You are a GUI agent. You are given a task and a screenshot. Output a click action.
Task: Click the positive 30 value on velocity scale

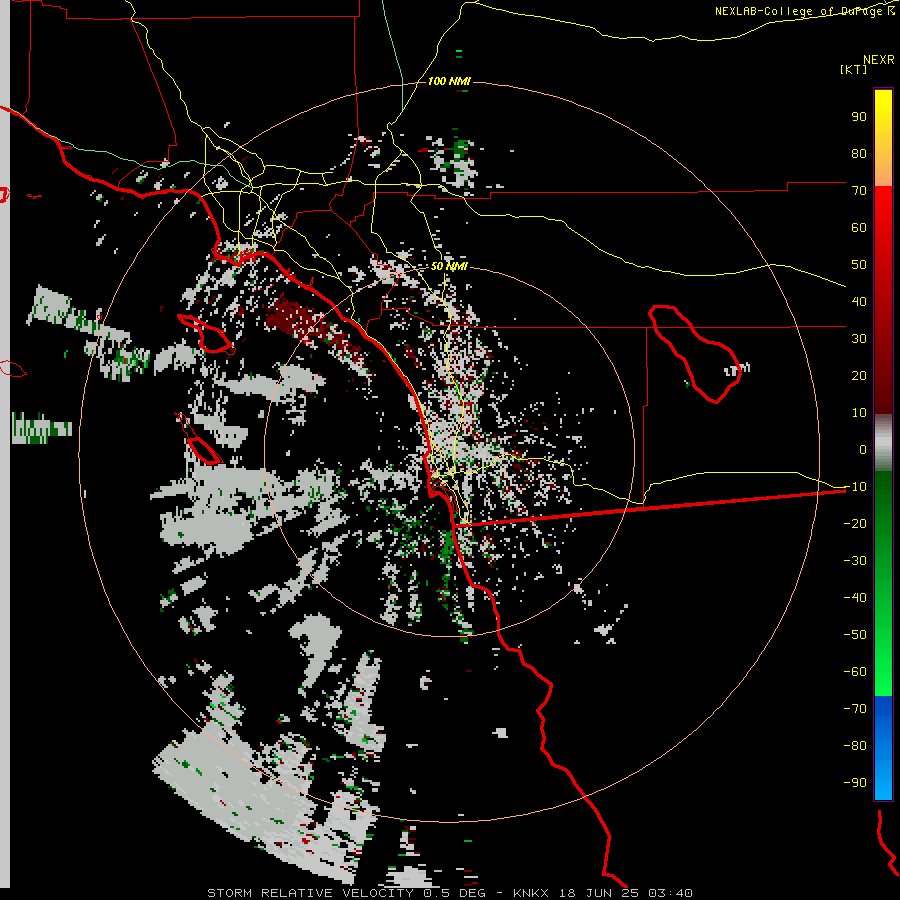(859, 339)
